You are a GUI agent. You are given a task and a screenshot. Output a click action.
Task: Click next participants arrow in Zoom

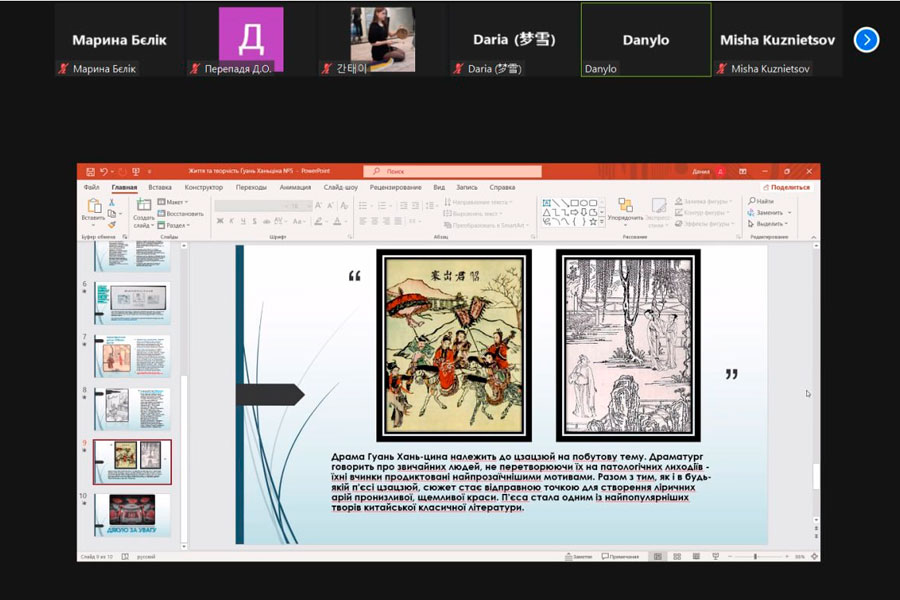[866, 39]
